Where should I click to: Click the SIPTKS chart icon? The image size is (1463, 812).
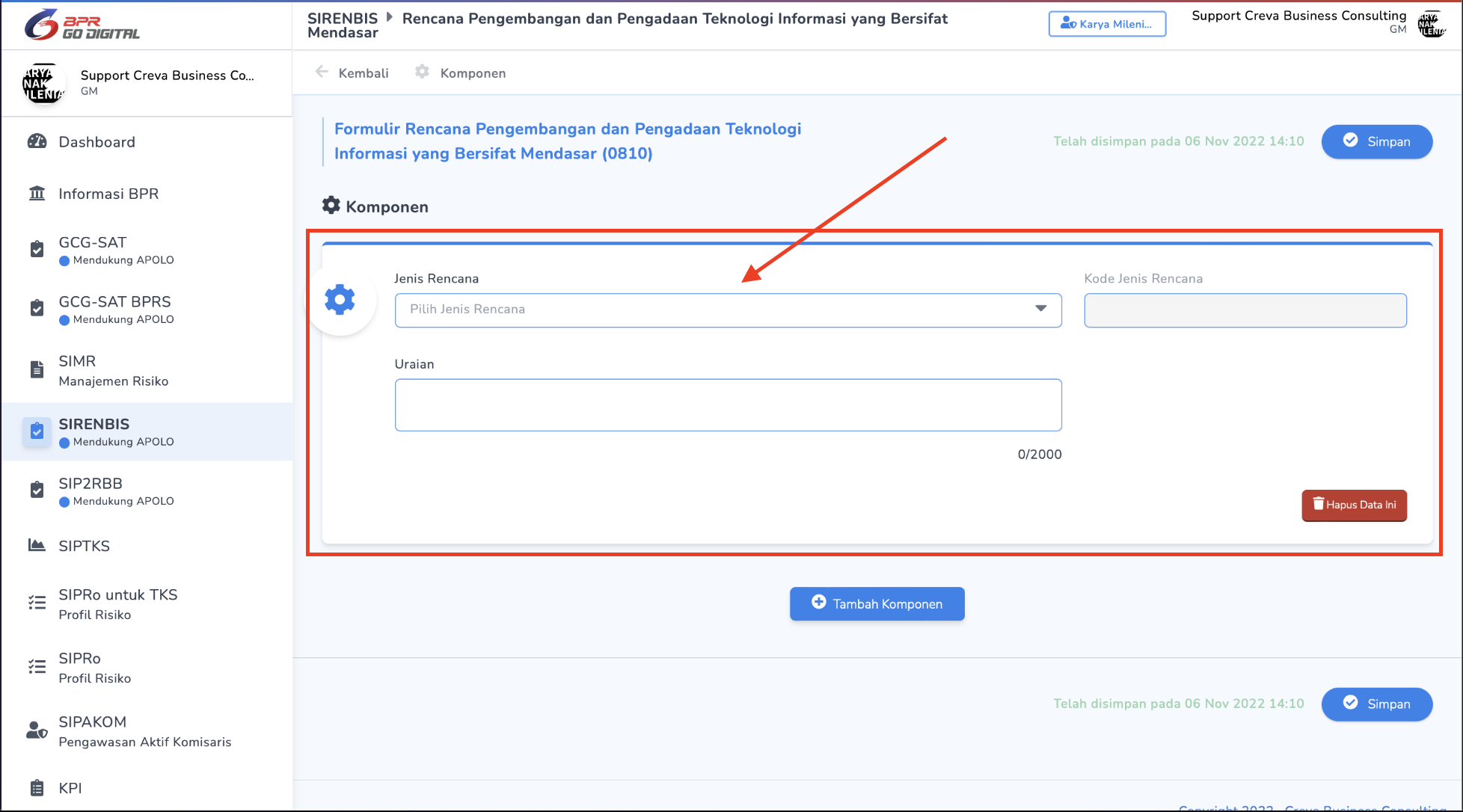(x=37, y=545)
